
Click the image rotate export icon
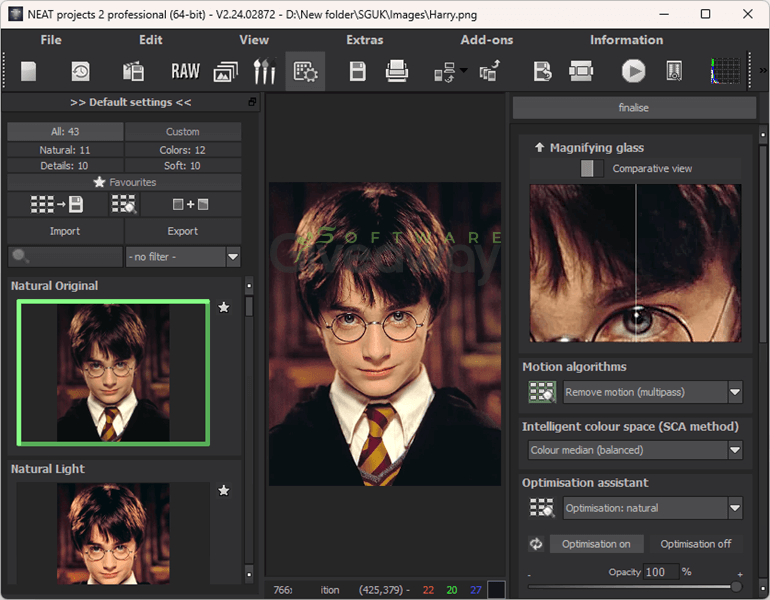pyautogui.click(x=489, y=71)
